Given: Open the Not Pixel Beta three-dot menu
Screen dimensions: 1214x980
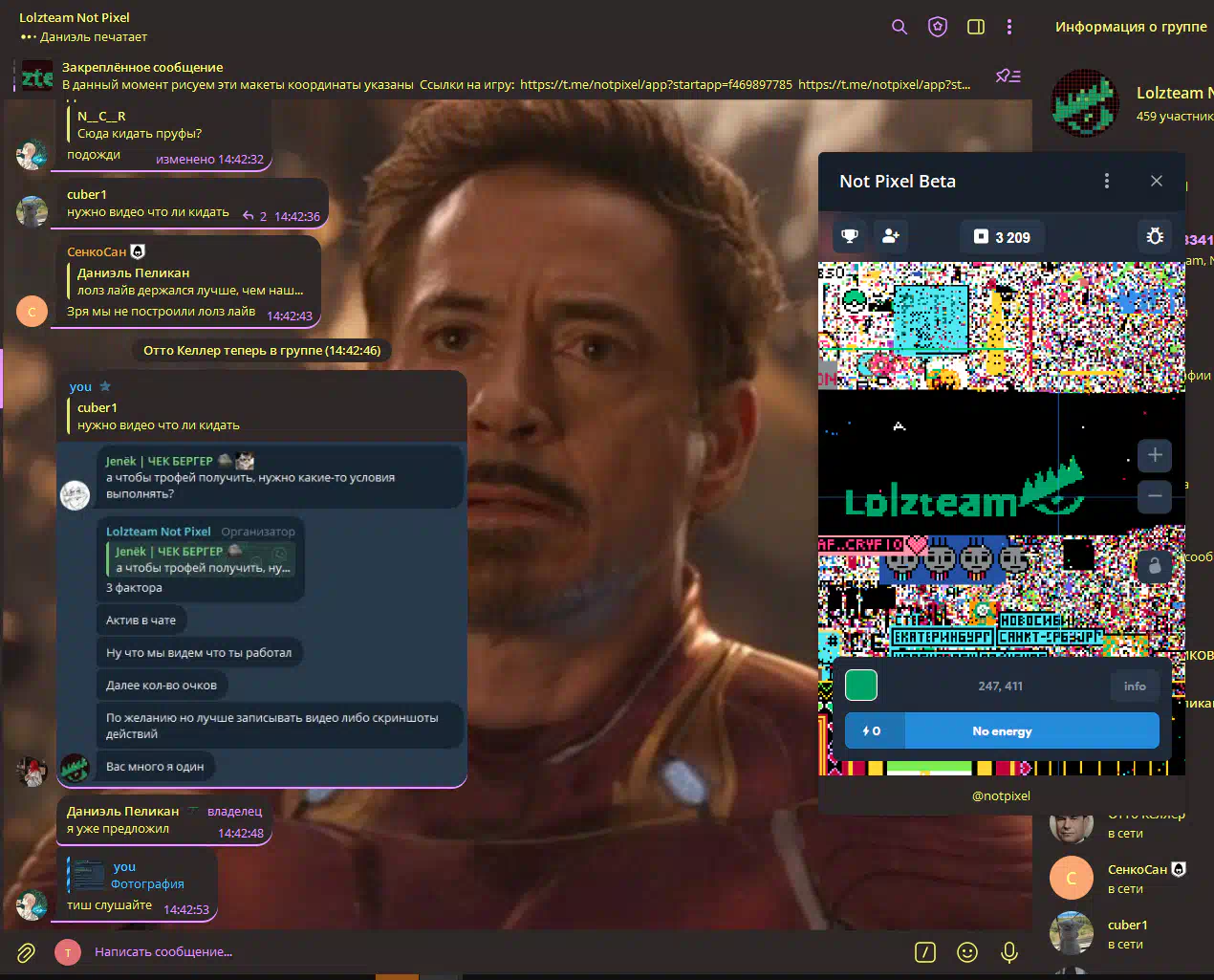Looking at the screenshot, I should (1107, 181).
